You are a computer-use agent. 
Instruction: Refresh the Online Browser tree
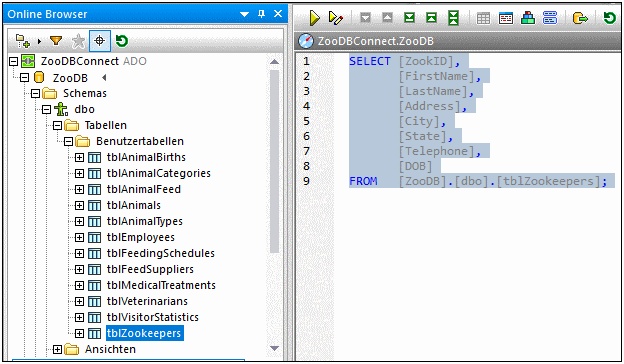coord(122,41)
